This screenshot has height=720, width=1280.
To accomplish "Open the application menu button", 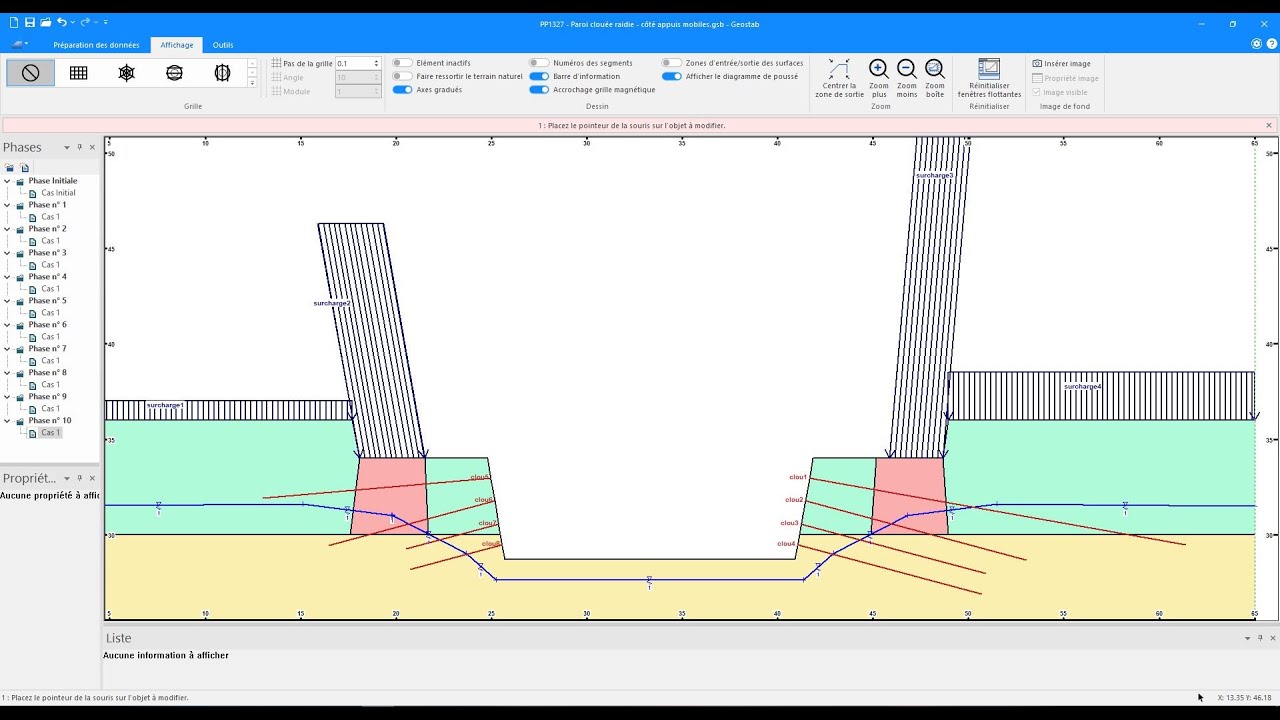I will [19, 45].
